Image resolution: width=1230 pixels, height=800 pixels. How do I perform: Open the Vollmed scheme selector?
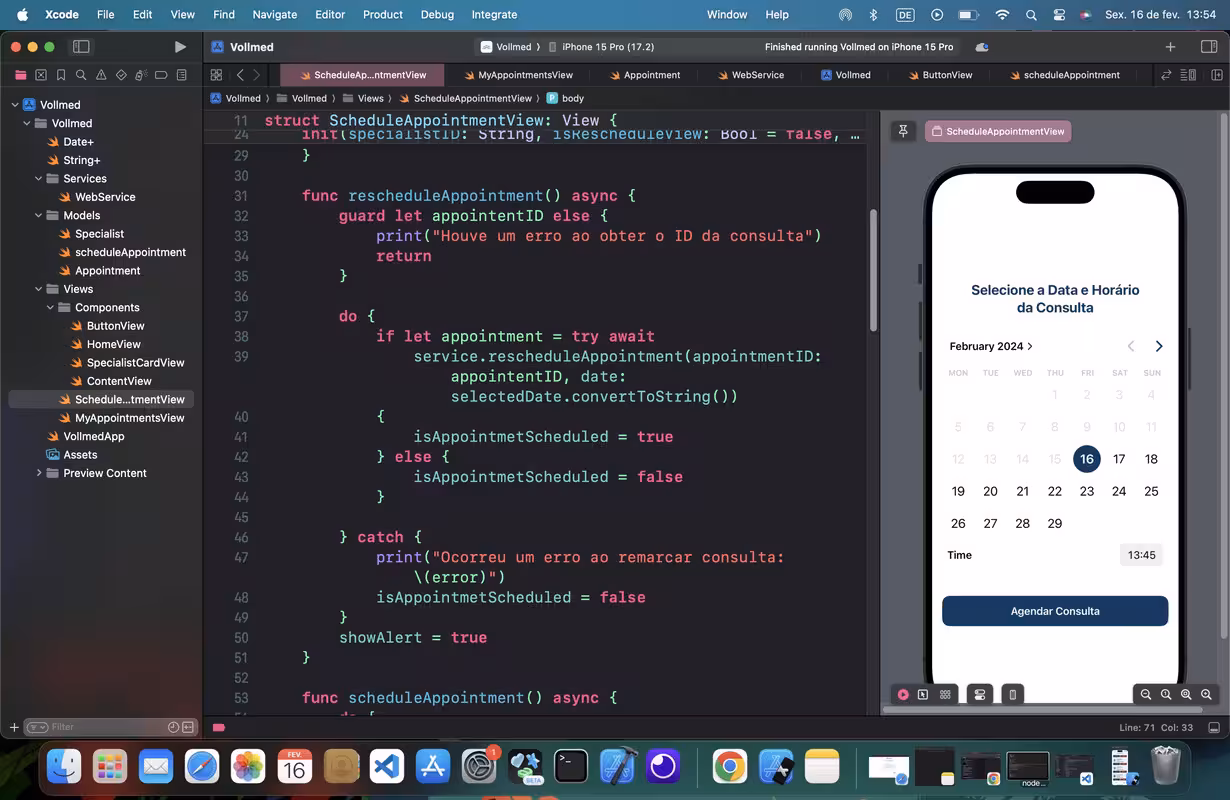[x=506, y=47]
